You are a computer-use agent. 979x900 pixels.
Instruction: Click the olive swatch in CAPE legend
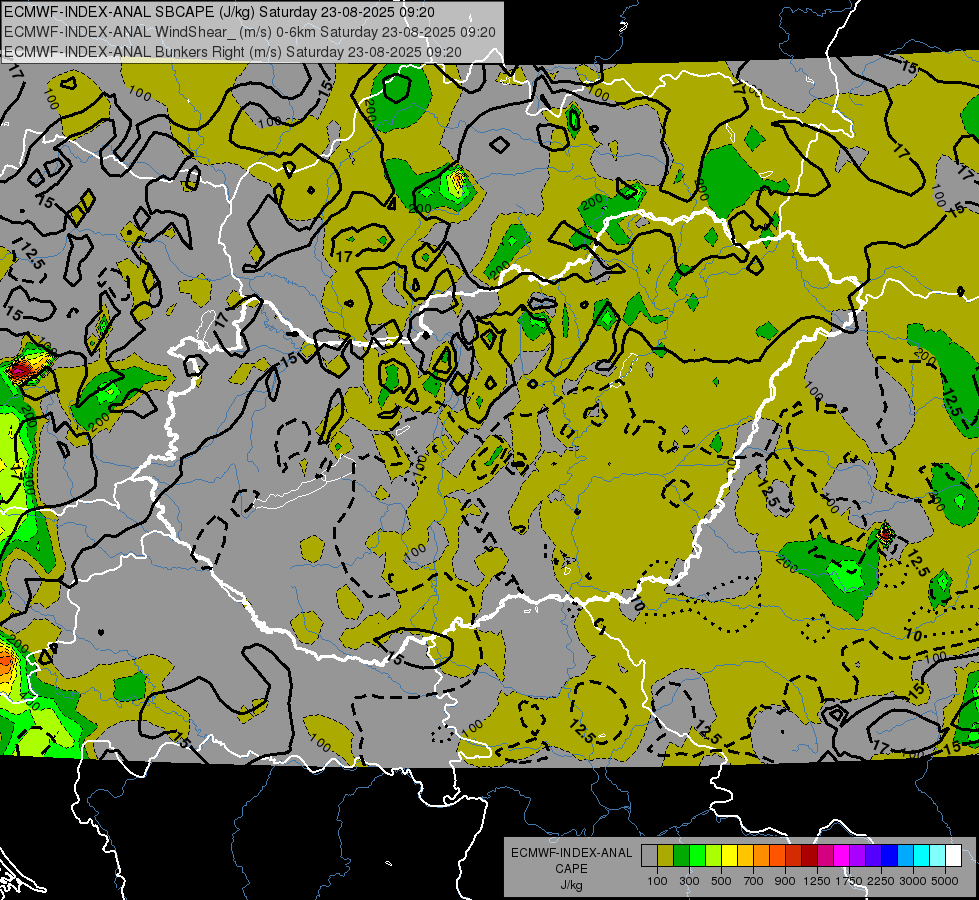click(666, 855)
